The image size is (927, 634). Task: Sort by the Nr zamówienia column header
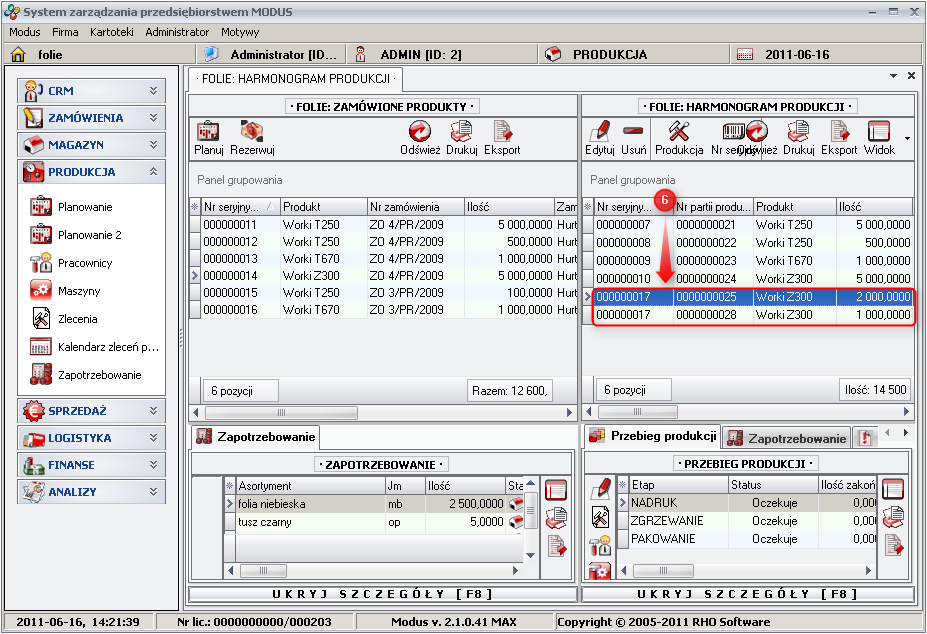coord(414,207)
